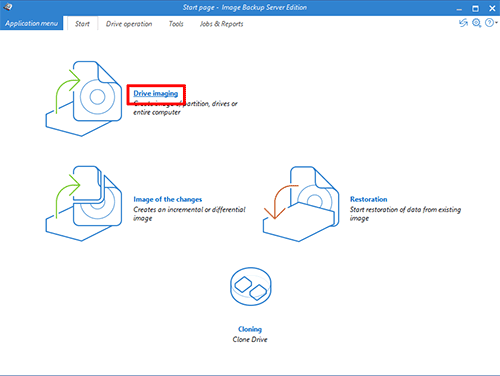Go to Jobs & Reports tab
This screenshot has height=376, width=500.
click(x=222, y=24)
